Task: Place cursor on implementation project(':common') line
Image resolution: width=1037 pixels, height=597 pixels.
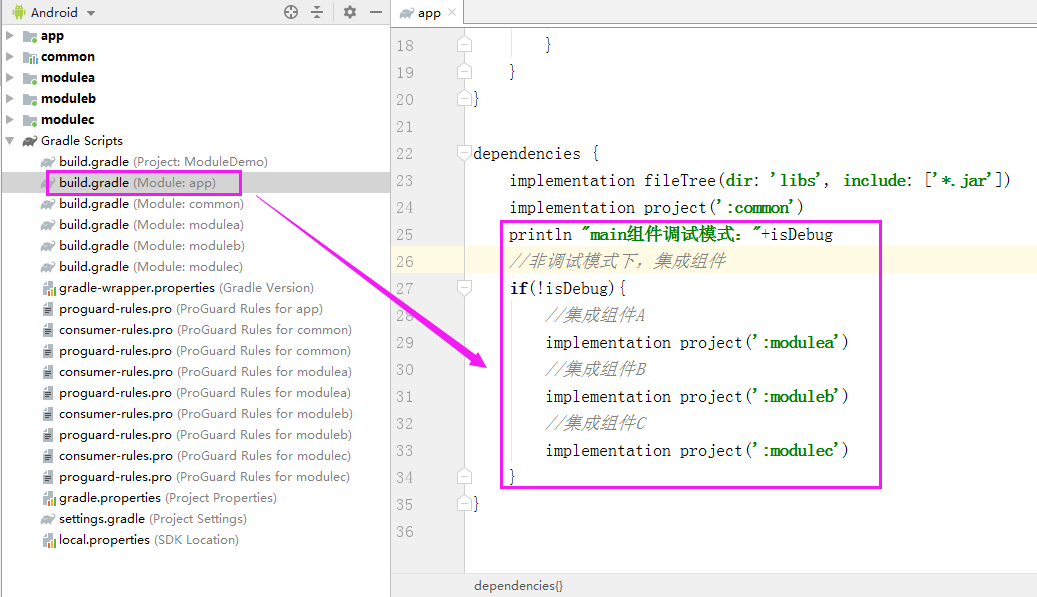Action: tap(656, 208)
